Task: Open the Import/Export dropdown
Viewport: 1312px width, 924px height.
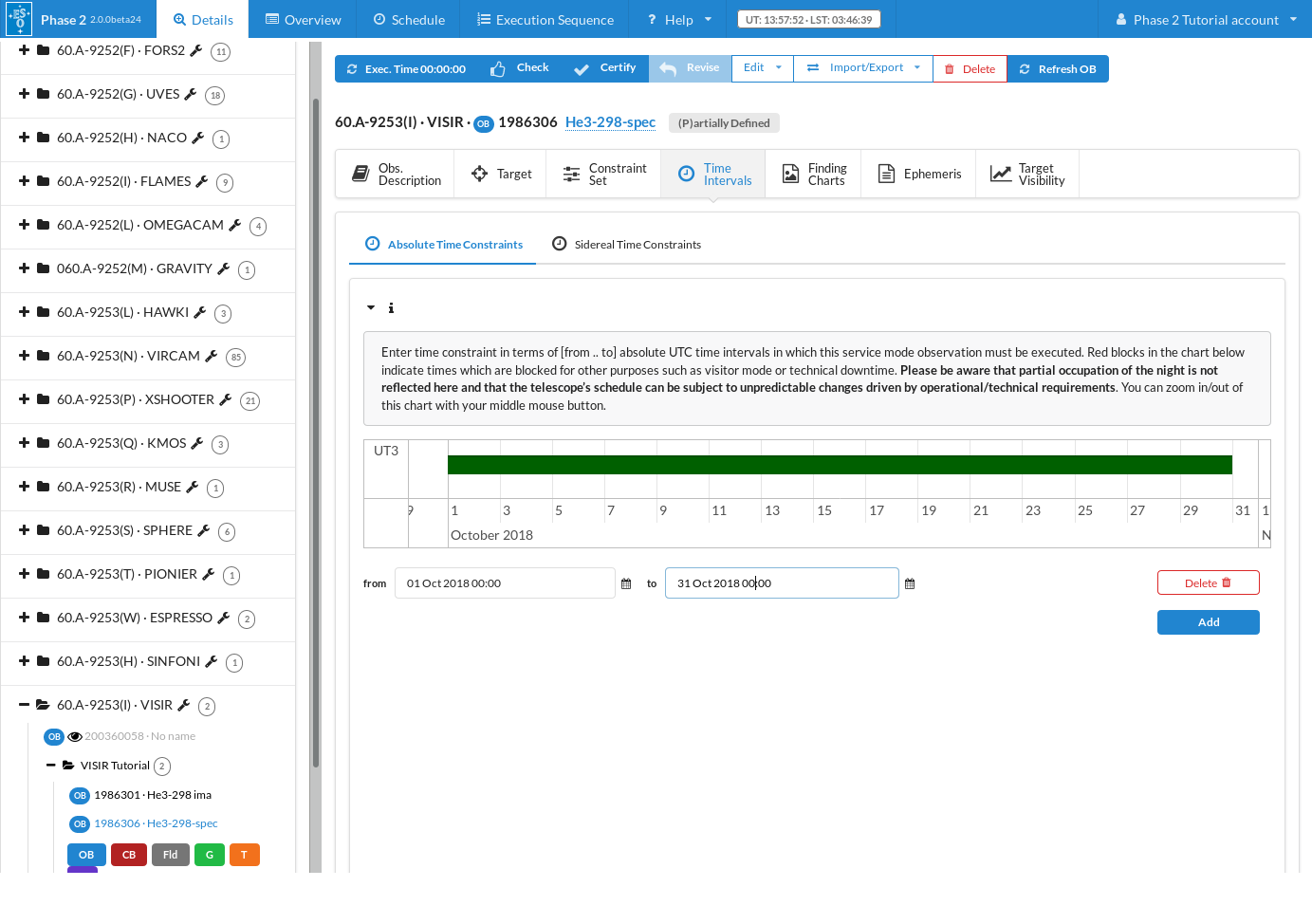Action: 863,68
